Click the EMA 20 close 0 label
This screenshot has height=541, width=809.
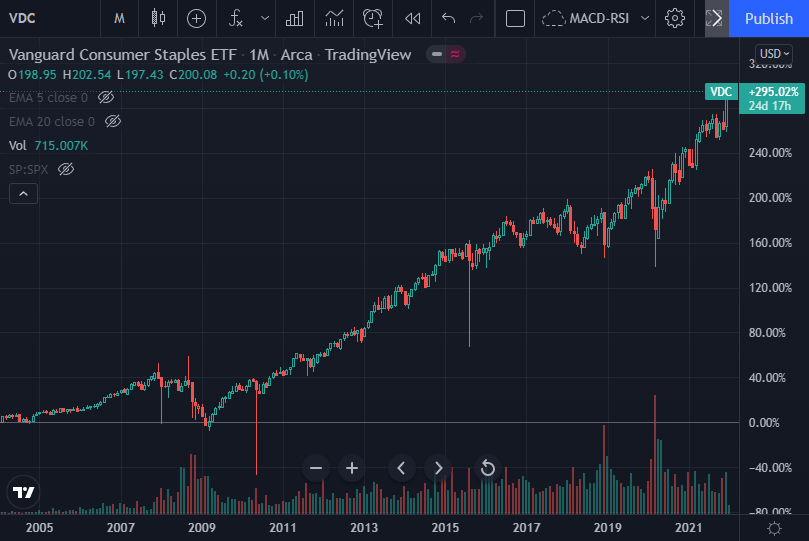tap(52, 121)
